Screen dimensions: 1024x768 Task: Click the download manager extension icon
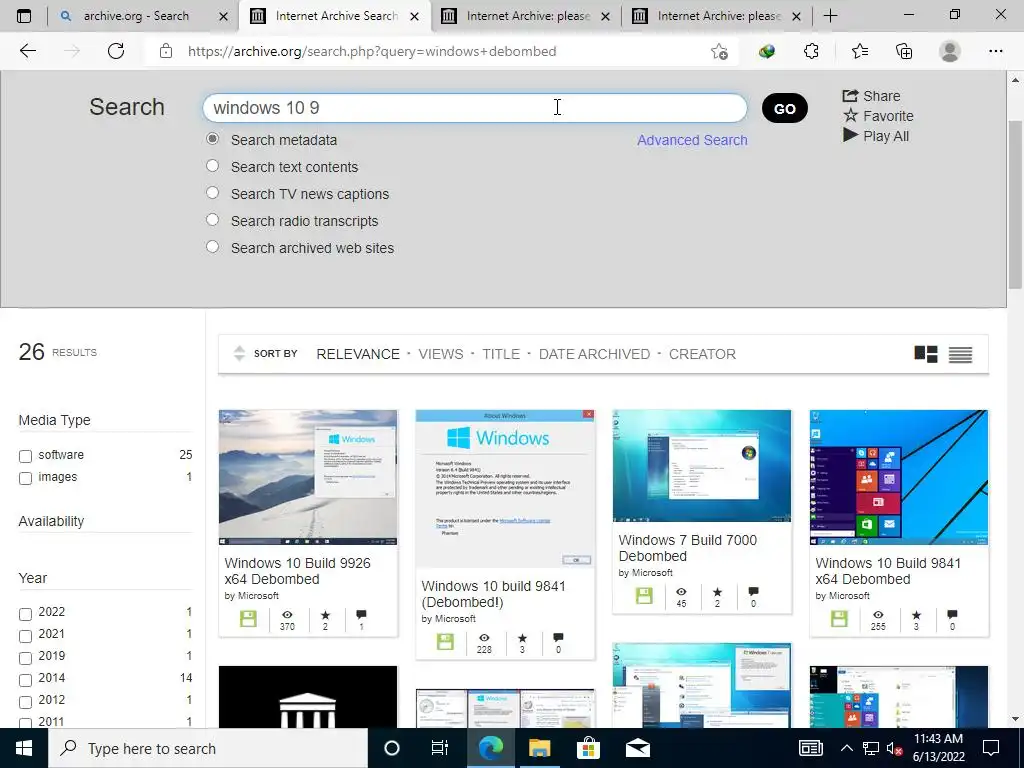coord(767,51)
